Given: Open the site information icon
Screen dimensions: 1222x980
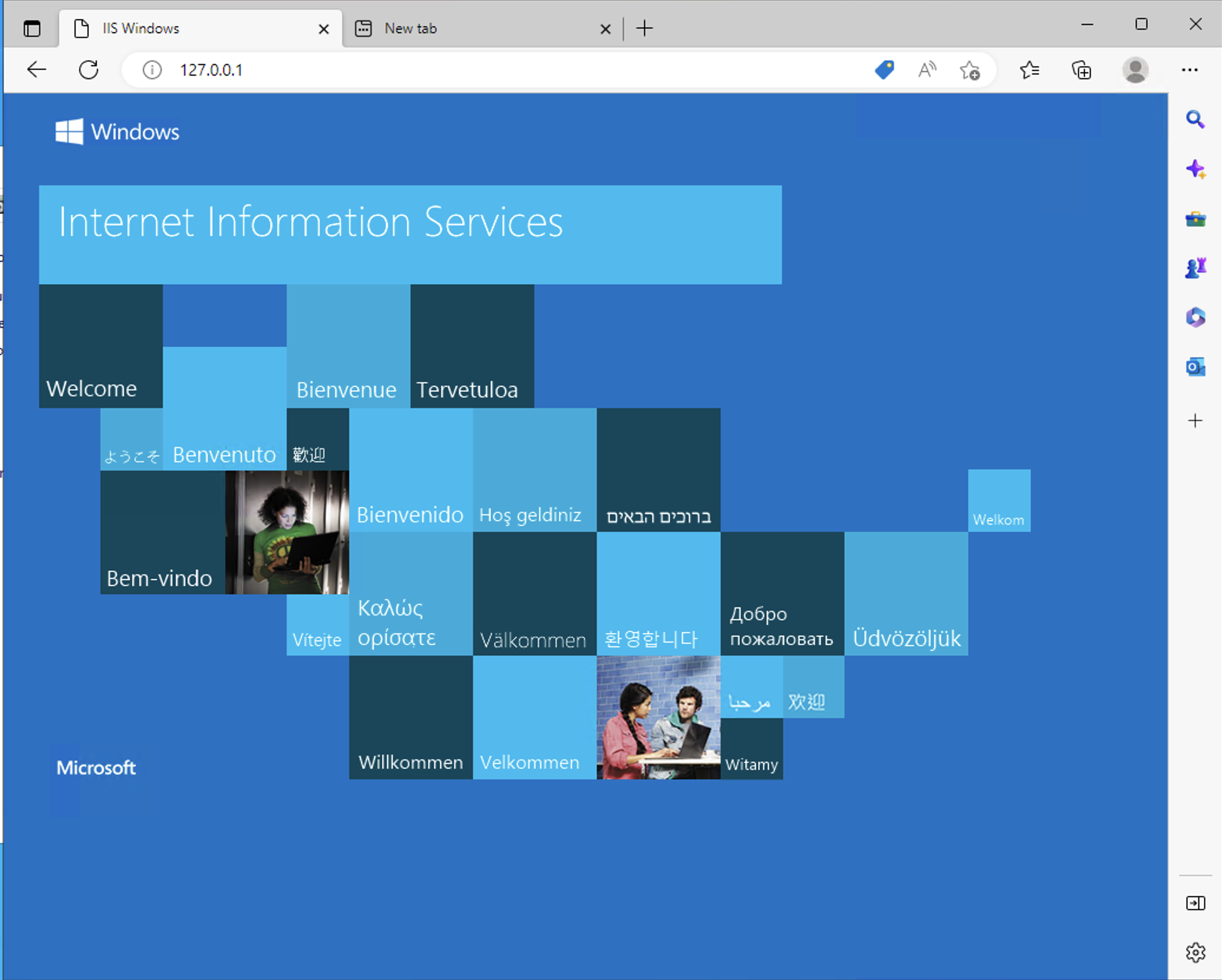Looking at the screenshot, I should (x=152, y=70).
